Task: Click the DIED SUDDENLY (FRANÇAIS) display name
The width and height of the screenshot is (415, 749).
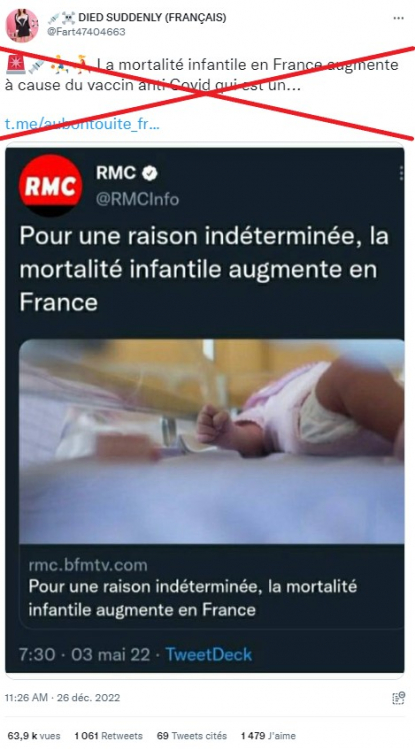Action: pyautogui.click(x=152, y=18)
